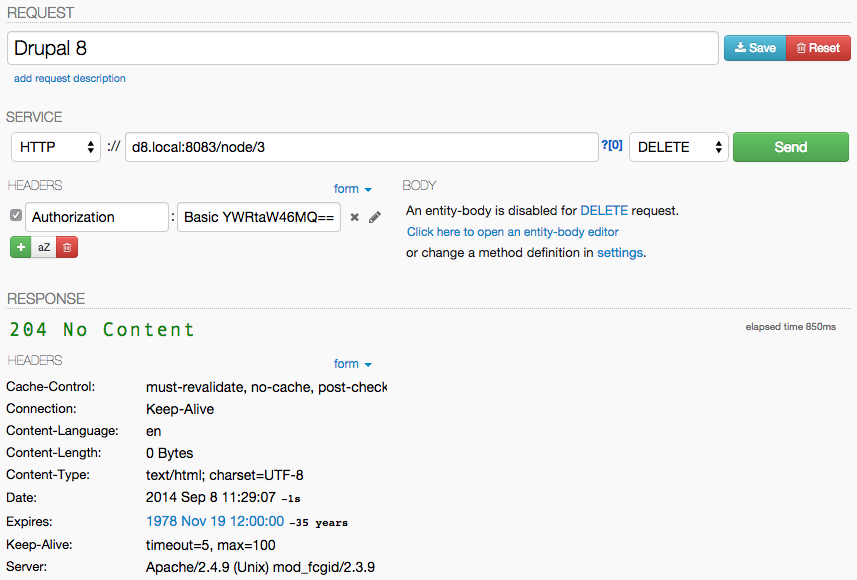Expand the request headers form dropdown
Screen dimensions: 857x580
[x=353, y=189]
